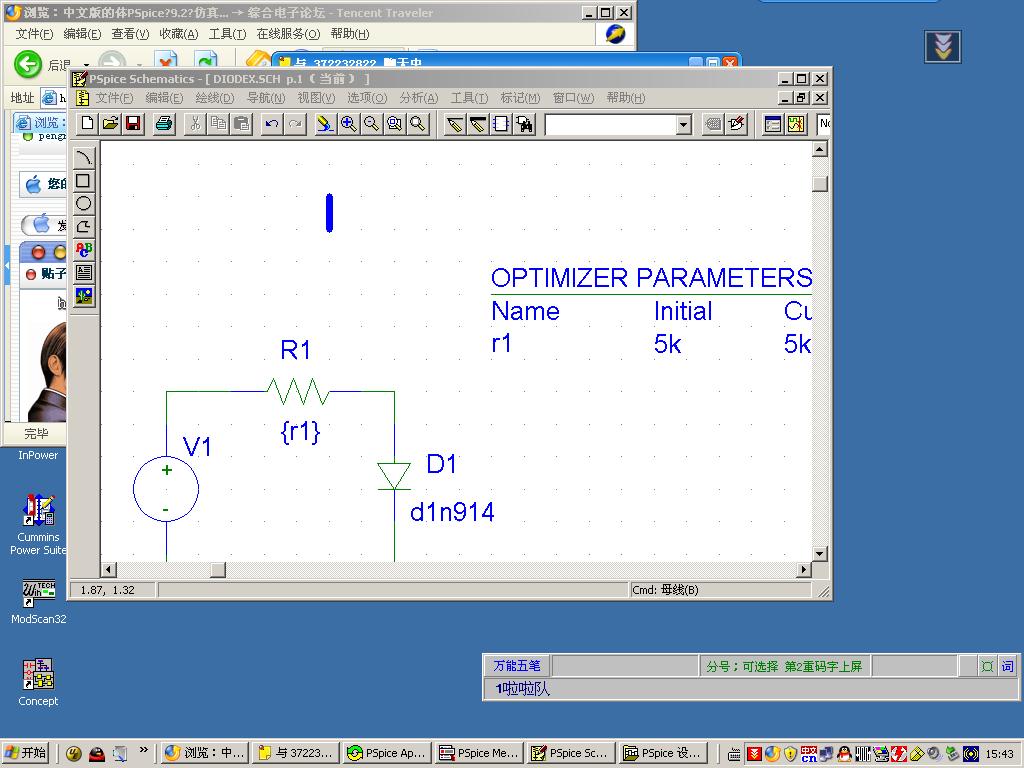The height and width of the screenshot is (768, 1024).
Task: Click the New schematic file icon
Action: [x=88, y=123]
